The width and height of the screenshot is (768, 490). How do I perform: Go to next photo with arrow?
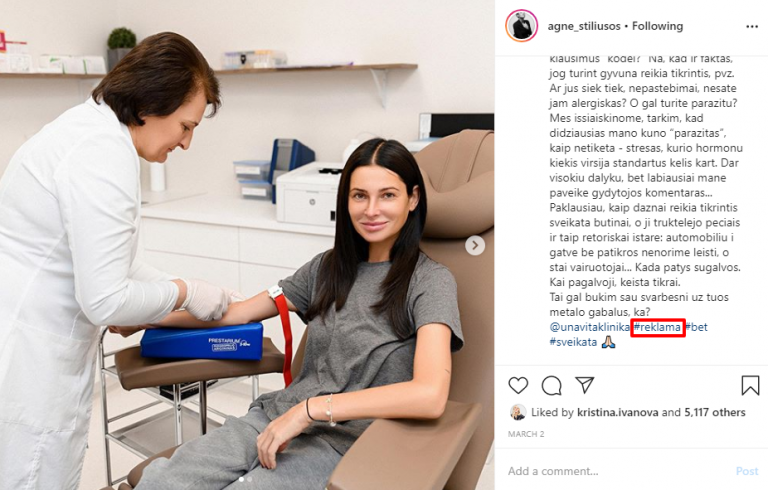(475, 245)
